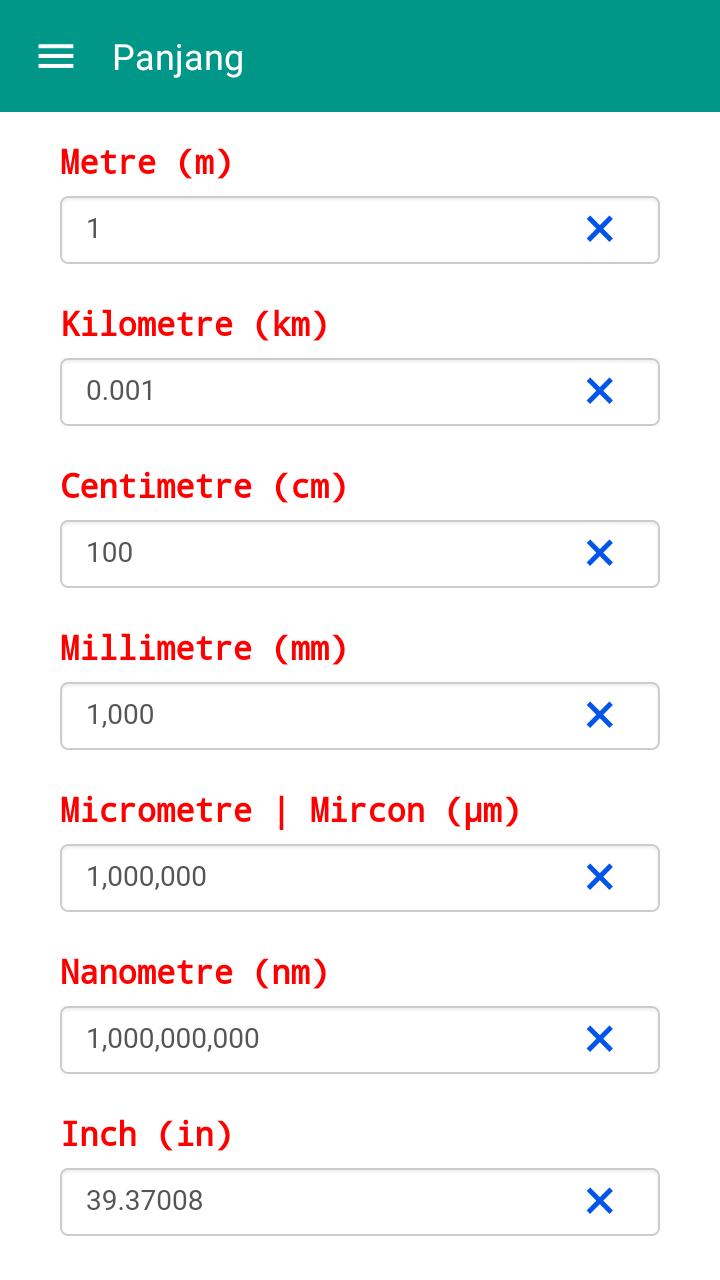Viewport: 720px width, 1280px height.
Task: Tap the Micrometre | Mircon label
Action: coord(291,810)
